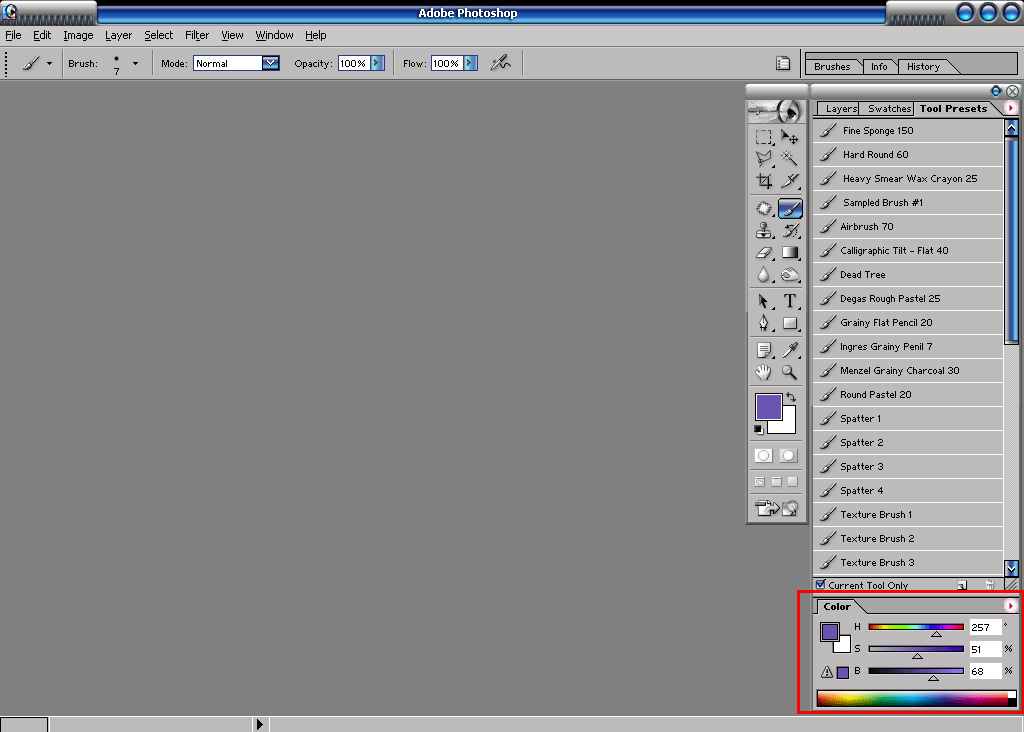The height and width of the screenshot is (732, 1024).
Task: Select the Eyedropper tool
Action: [x=790, y=349]
